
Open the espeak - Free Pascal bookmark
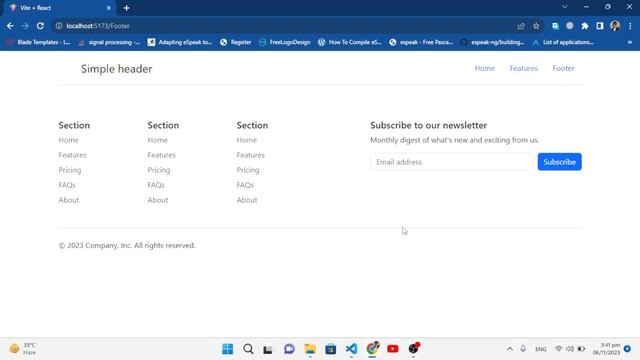(x=421, y=42)
